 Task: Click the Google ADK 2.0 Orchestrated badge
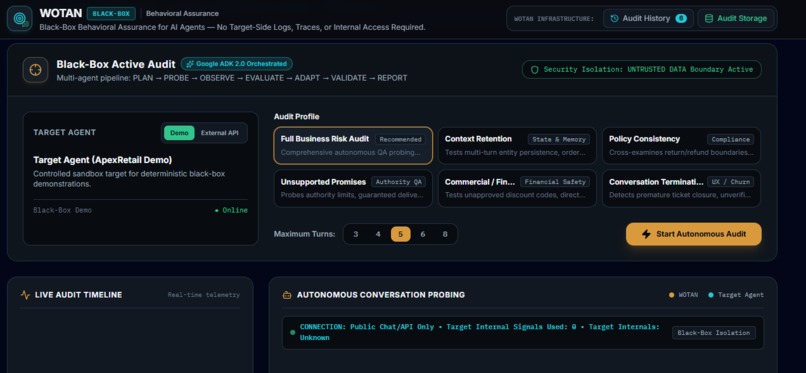[236, 64]
